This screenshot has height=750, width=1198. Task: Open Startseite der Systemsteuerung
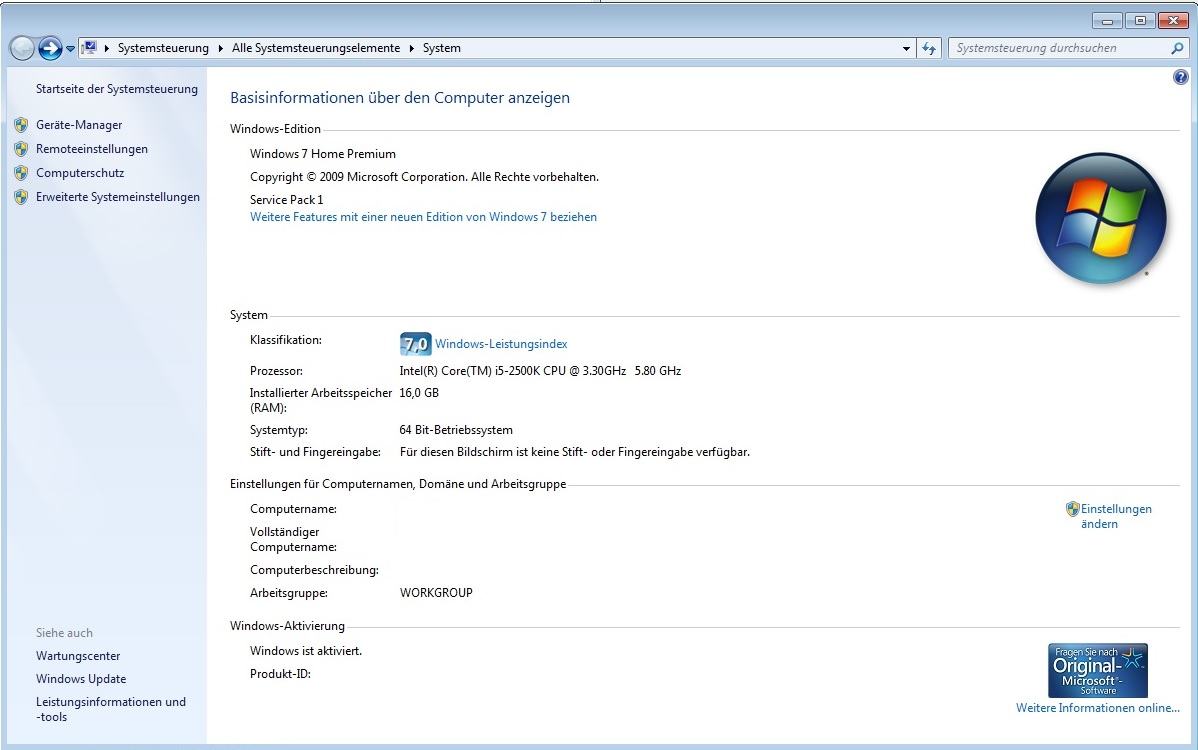tap(117, 89)
